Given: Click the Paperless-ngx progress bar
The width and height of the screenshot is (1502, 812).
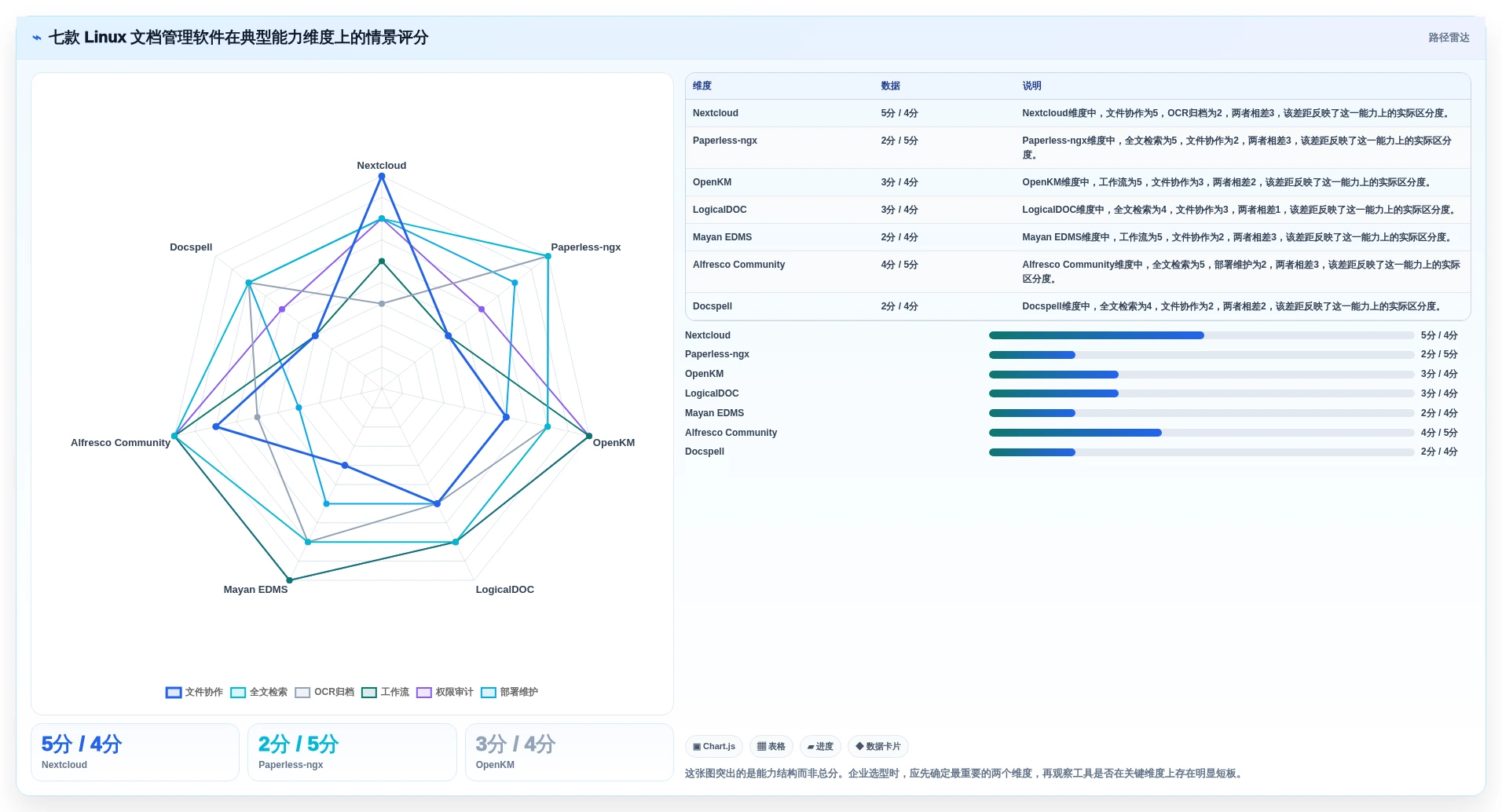Looking at the screenshot, I should coord(1201,355).
